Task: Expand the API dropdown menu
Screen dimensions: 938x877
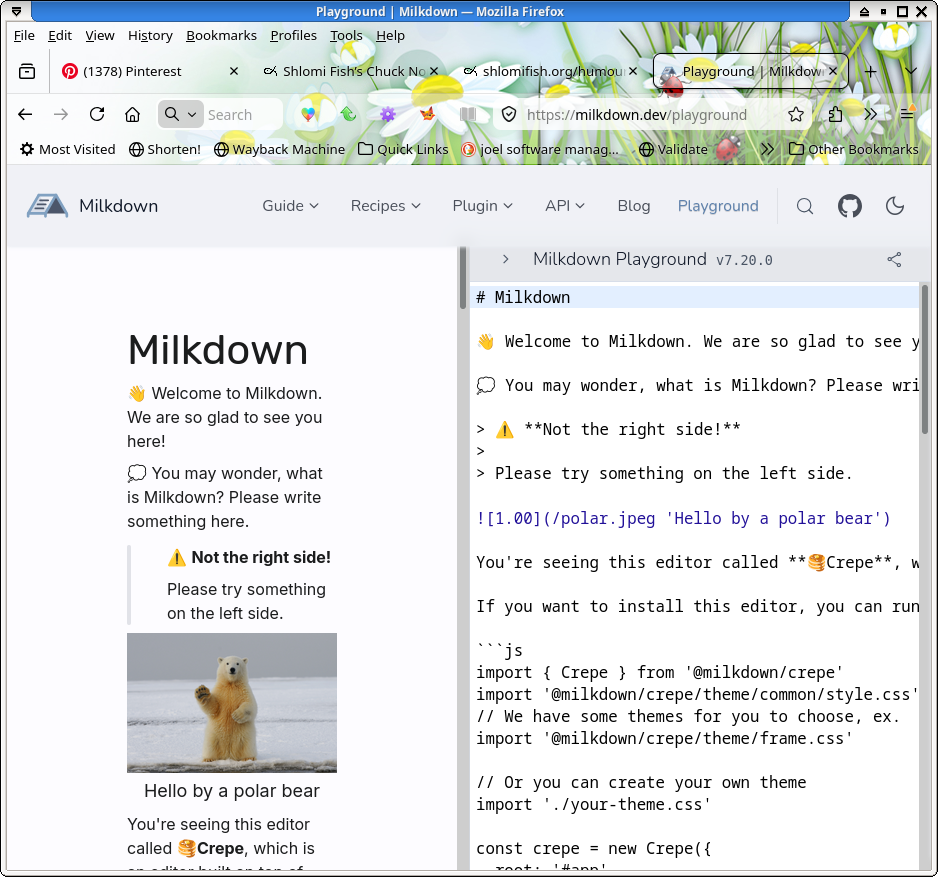Action: [564, 206]
